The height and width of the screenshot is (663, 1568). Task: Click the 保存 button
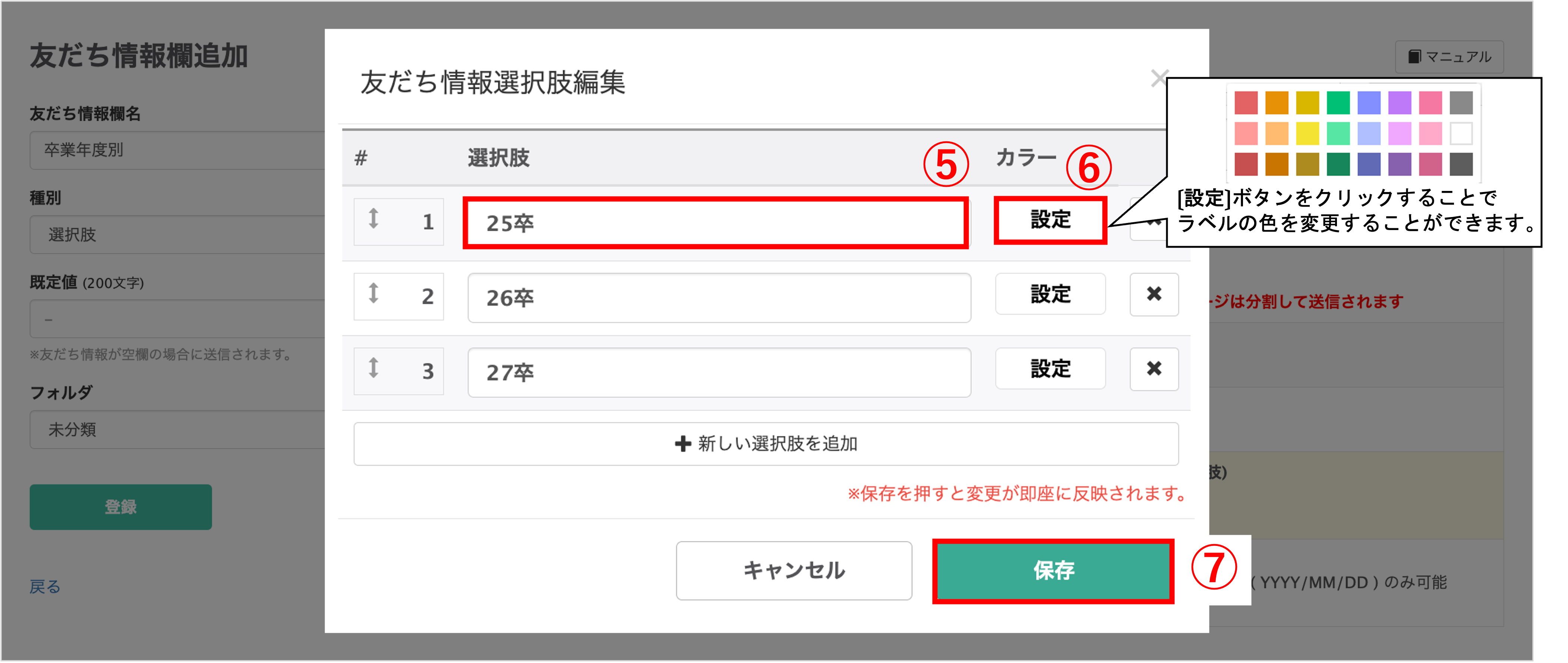coord(1053,571)
